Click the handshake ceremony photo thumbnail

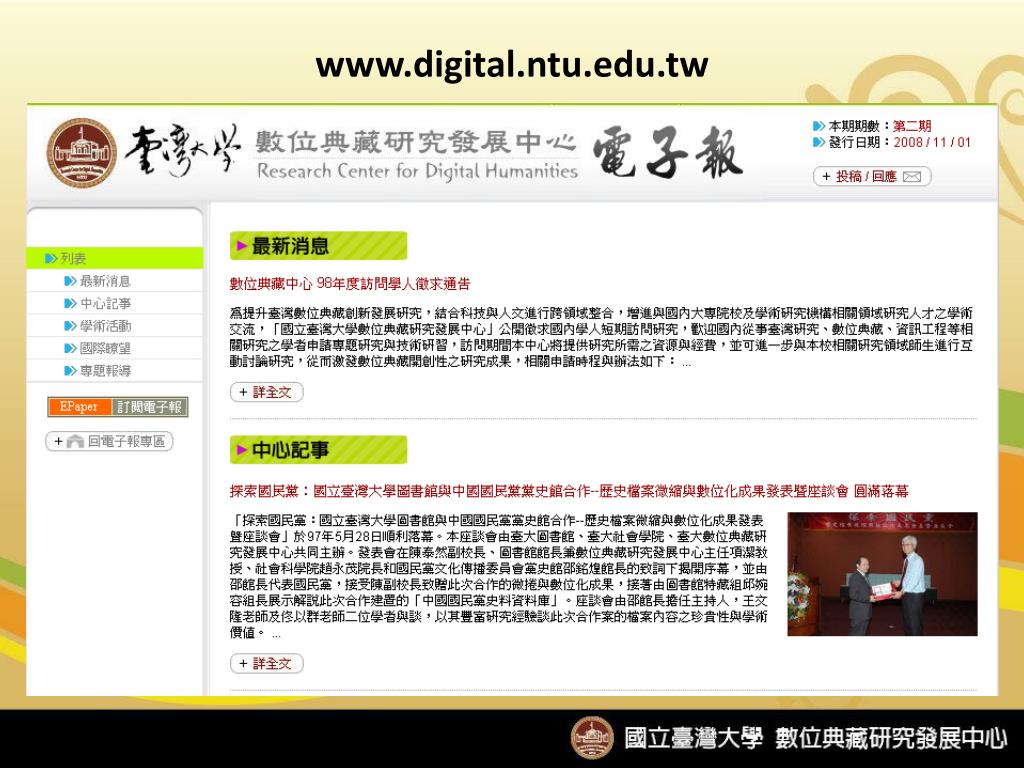882,574
